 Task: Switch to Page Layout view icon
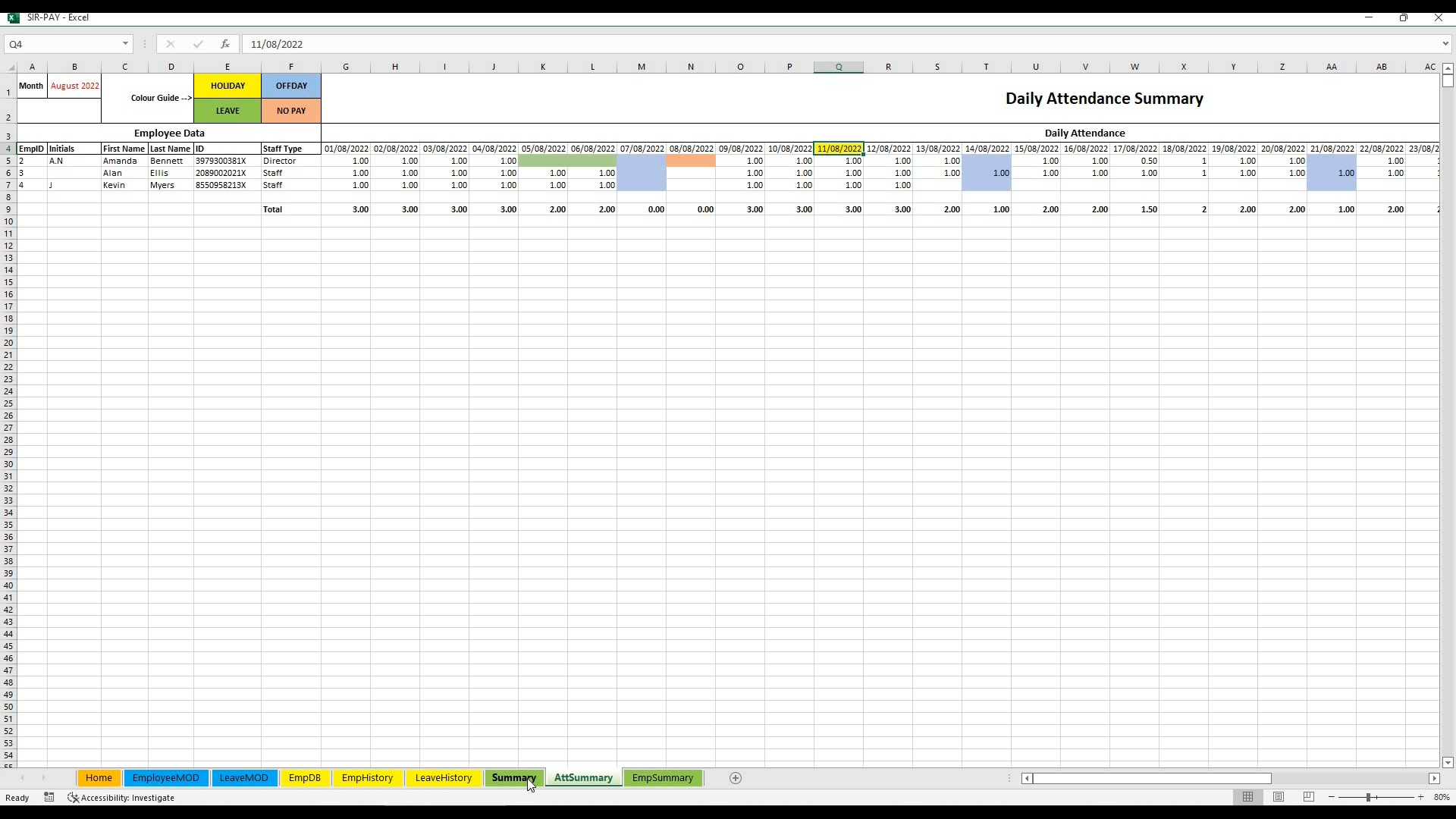tap(1279, 797)
